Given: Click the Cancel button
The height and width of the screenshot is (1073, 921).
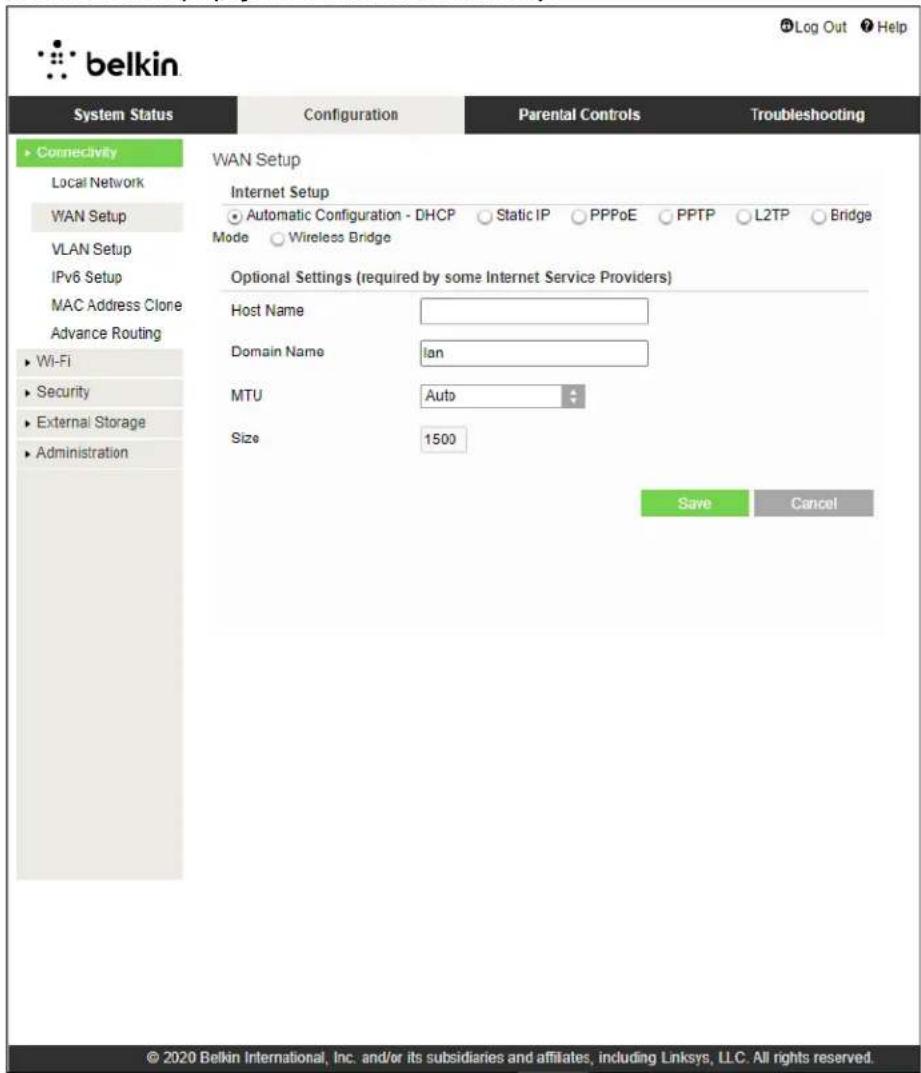Looking at the screenshot, I should (814, 503).
